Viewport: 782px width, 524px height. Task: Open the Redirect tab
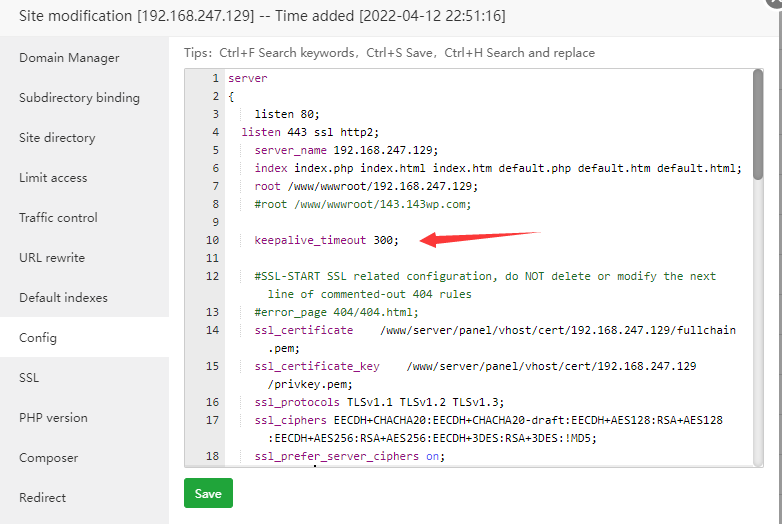coord(42,498)
